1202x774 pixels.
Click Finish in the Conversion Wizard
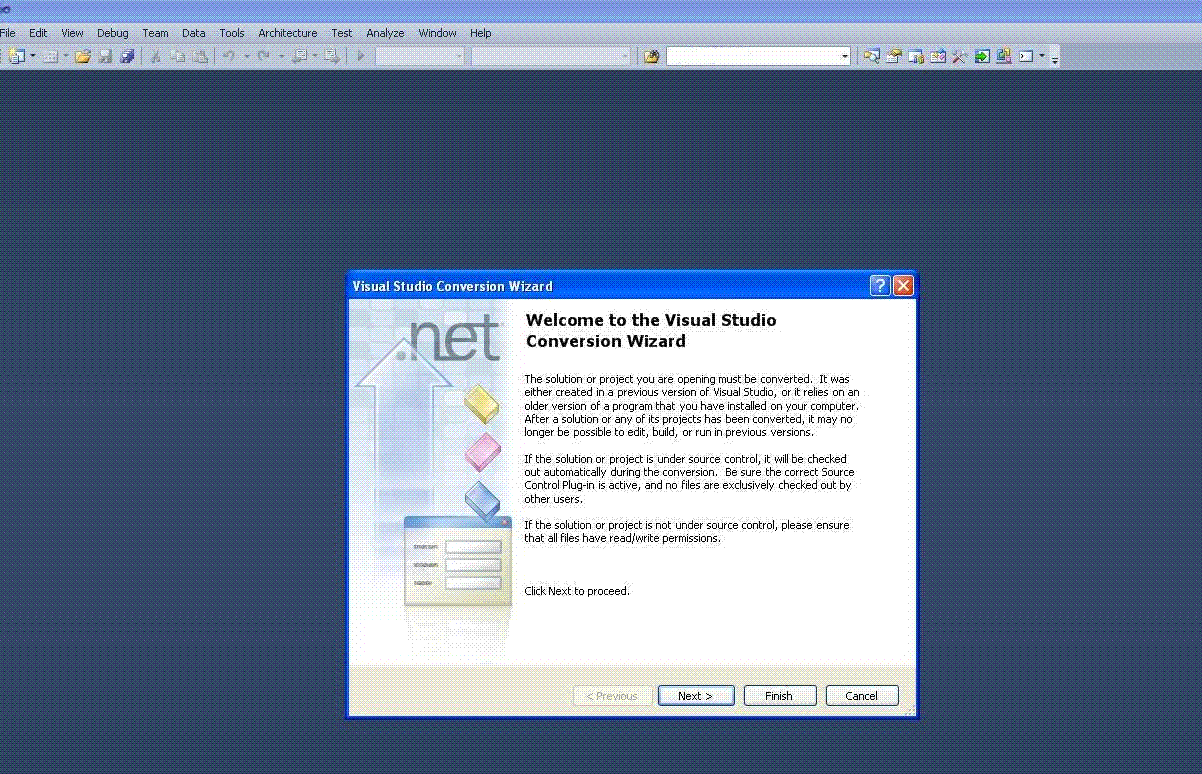pos(779,696)
